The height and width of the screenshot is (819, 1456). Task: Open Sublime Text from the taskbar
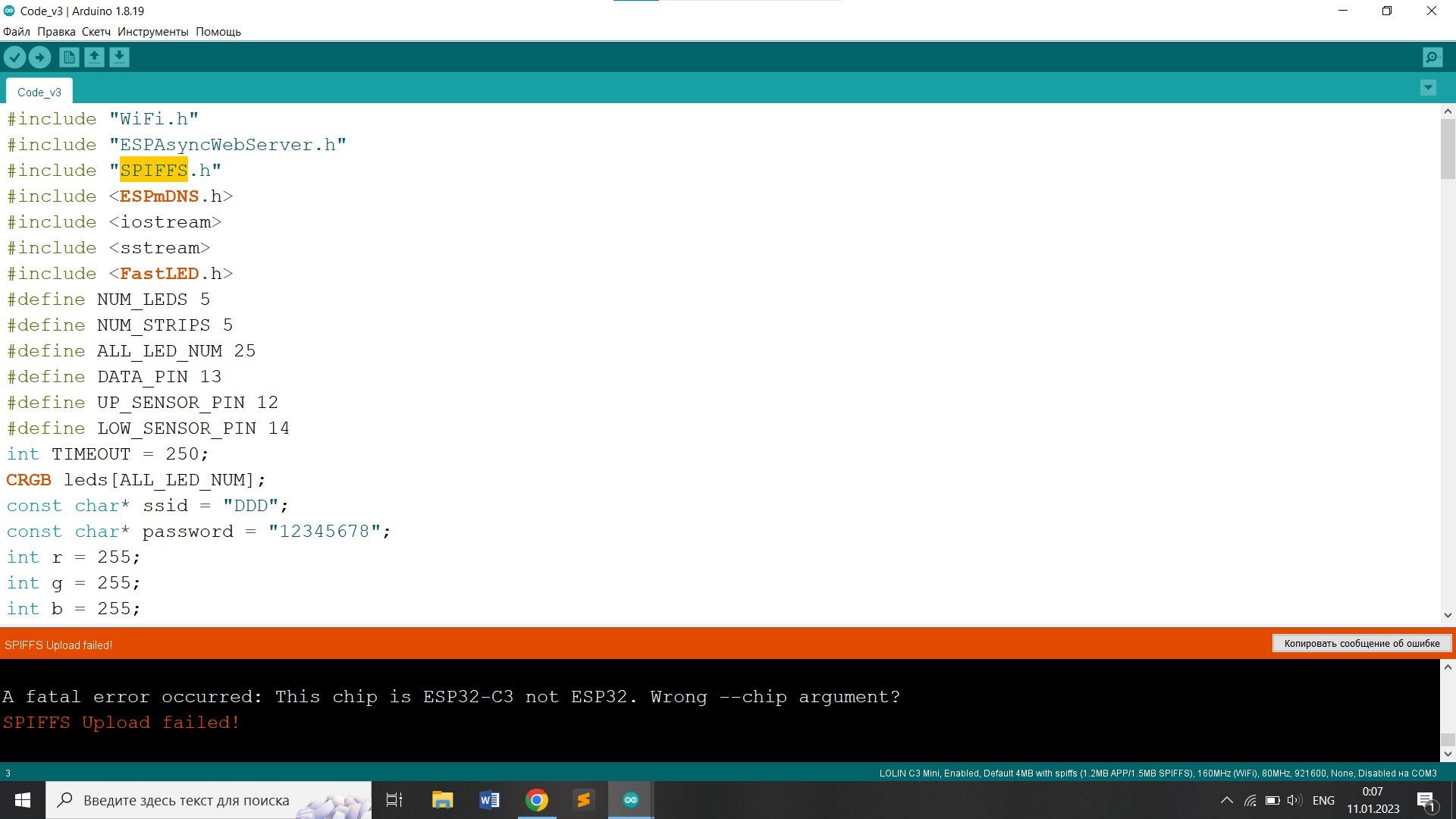tap(583, 800)
